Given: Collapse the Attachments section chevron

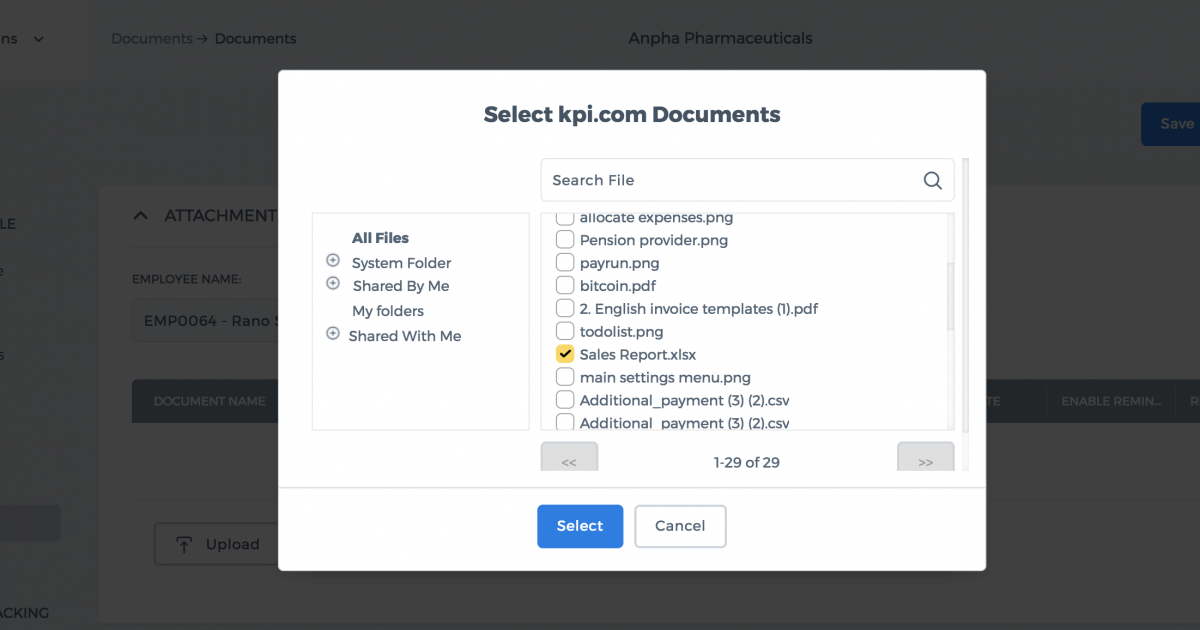Looking at the screenshot, I should (141, 215).
